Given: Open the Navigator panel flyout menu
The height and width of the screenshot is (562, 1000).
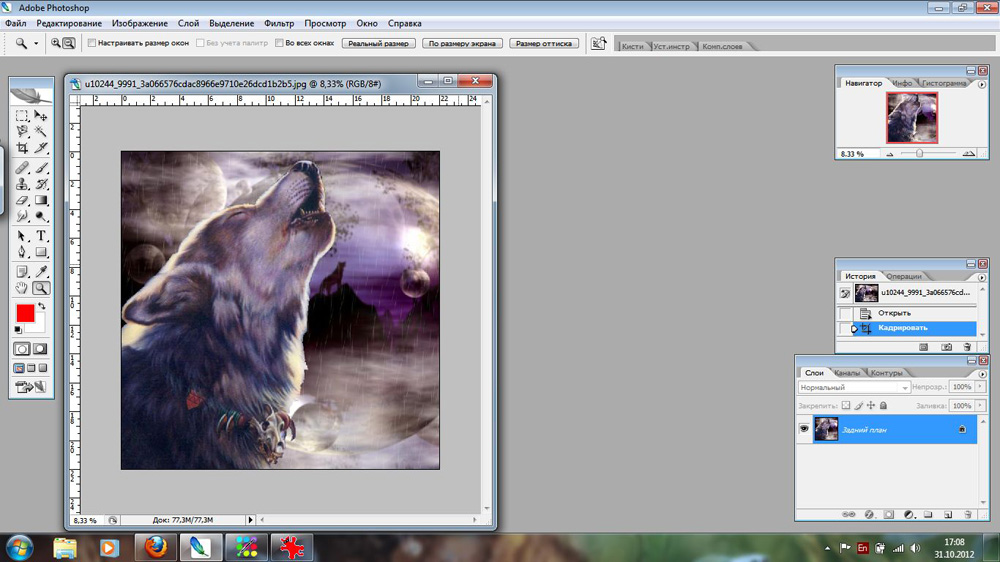Looking at the screenshot, I should click(x=982, y=84).
